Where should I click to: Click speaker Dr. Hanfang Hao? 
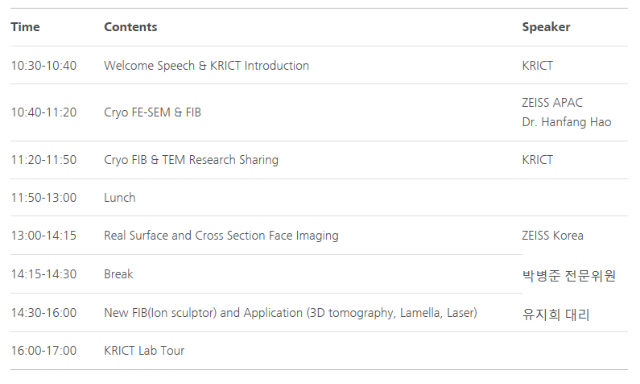[566, 122]
